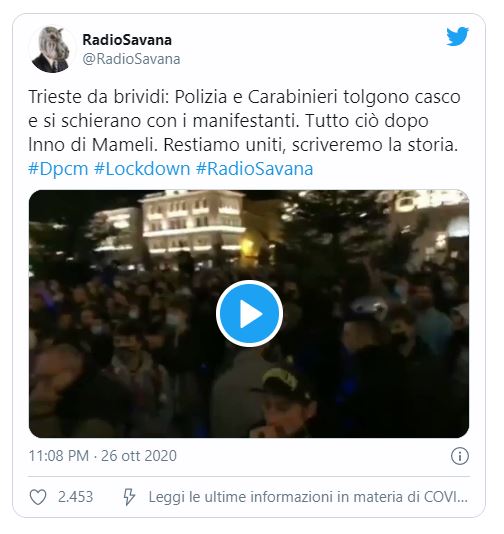Open the Leggi le ultime informazioni link

click(308, 497)
